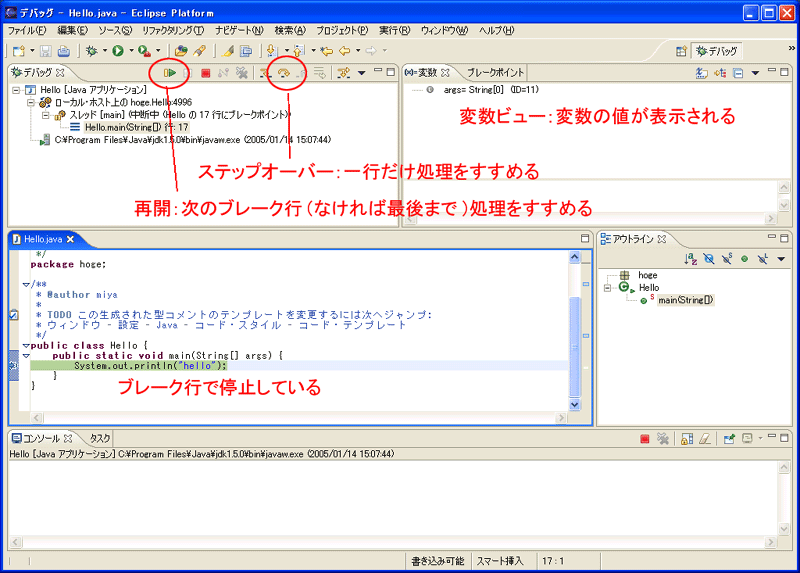Toggle Scroll Lock in Console view
The width and height of the screenshot is (800, 573).
(687, 438)
